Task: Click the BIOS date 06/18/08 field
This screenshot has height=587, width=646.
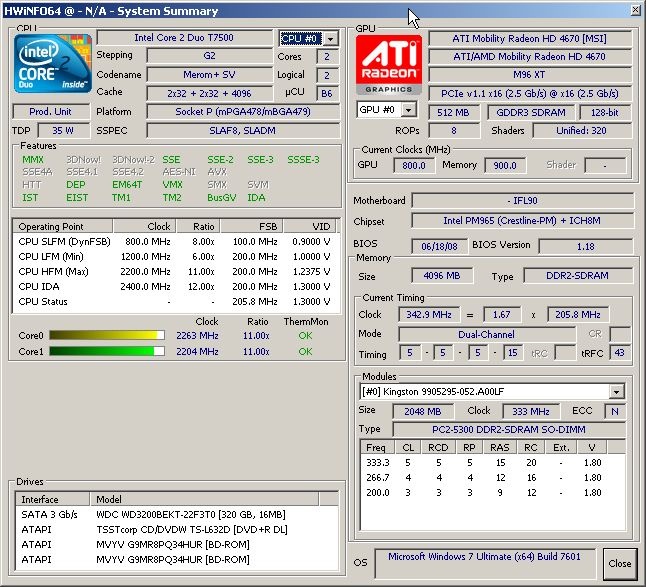Action: [439, 246]
